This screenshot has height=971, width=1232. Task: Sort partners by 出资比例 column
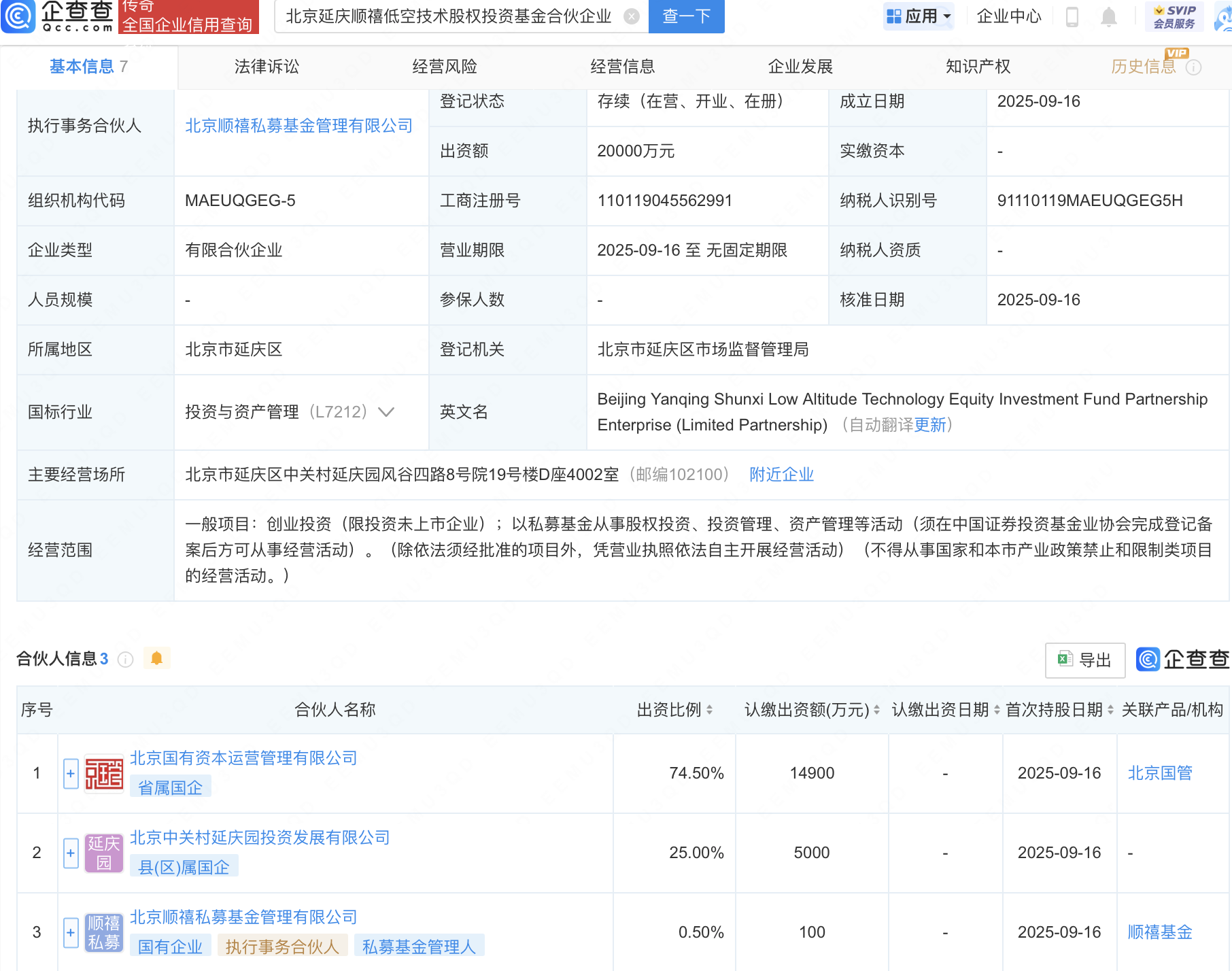pyautogui.click(x=709, y=710)
